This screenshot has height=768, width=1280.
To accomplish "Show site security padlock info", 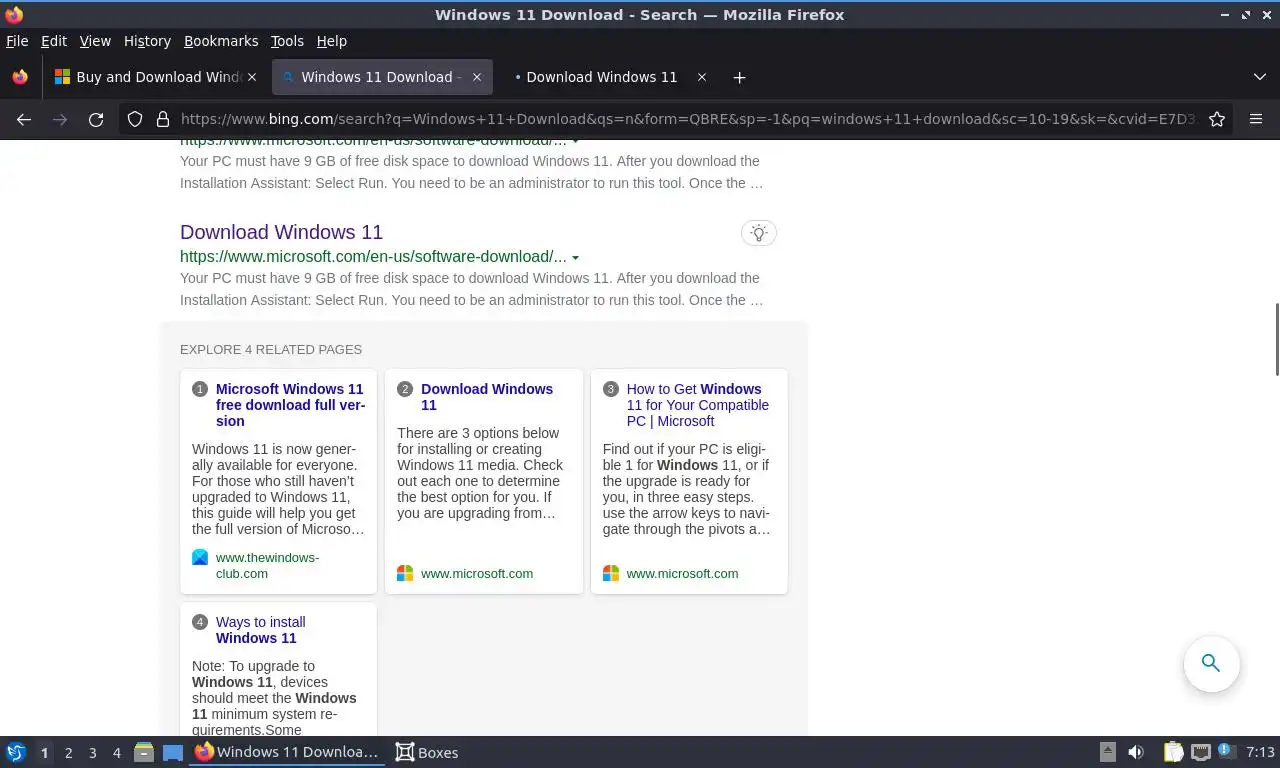I will pyautogui.click(x=163, y=119).
